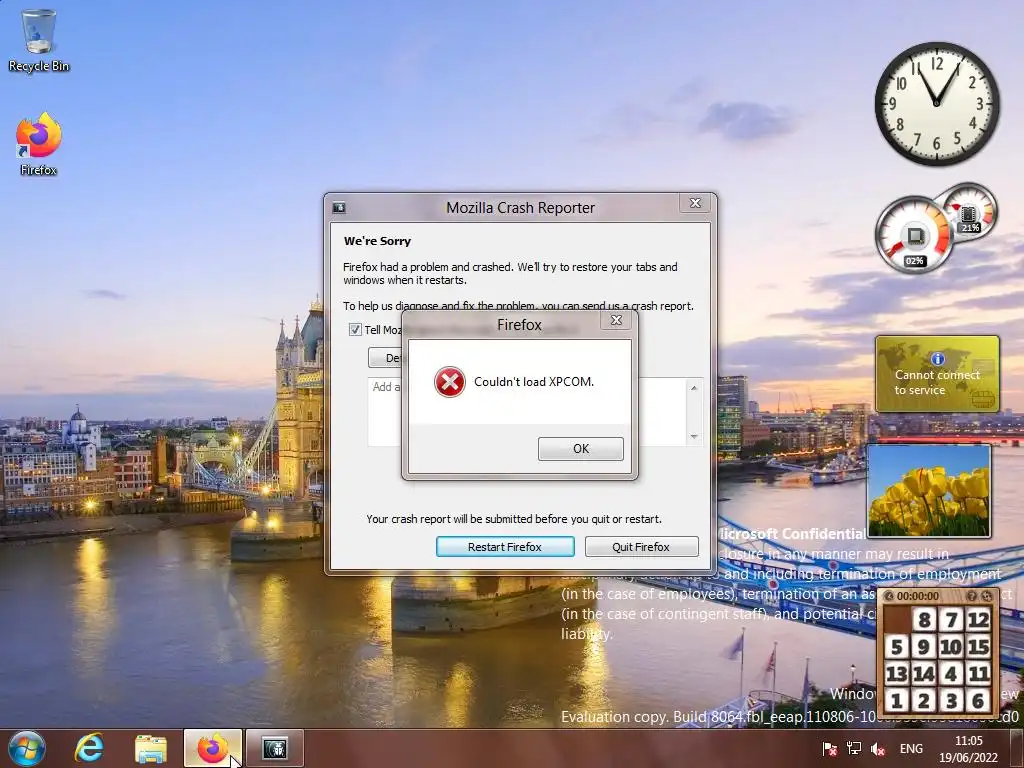1024x768 pixels.
Task: Click tile 12 in the puzzle gadget
Action: coord(978,619)
